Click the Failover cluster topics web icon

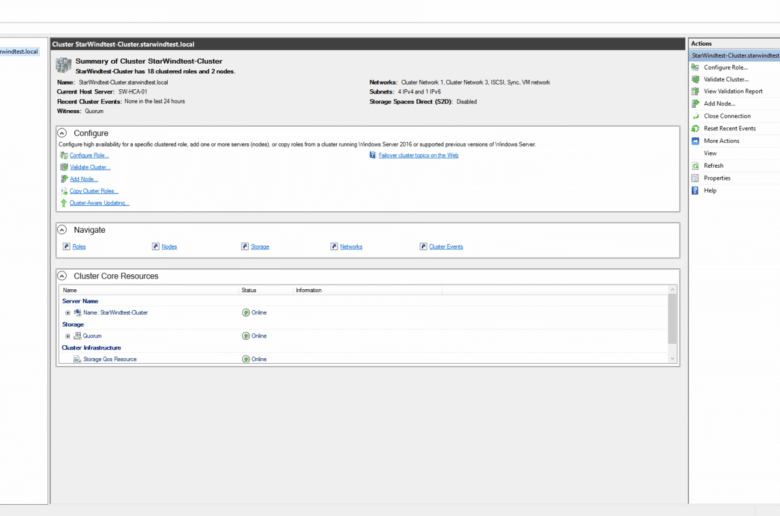point(373,155)
